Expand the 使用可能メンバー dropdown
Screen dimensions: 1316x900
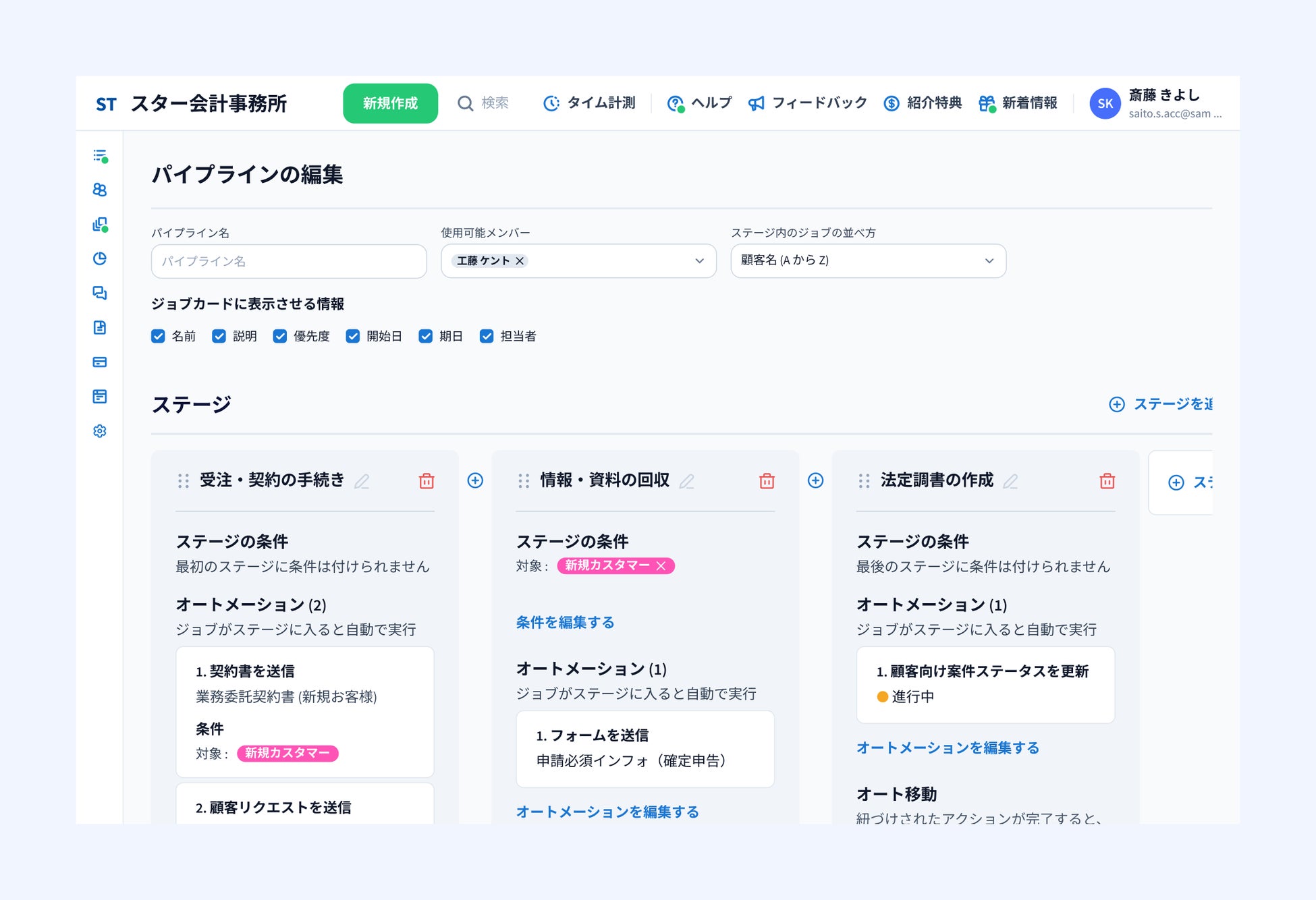[699, 261]
